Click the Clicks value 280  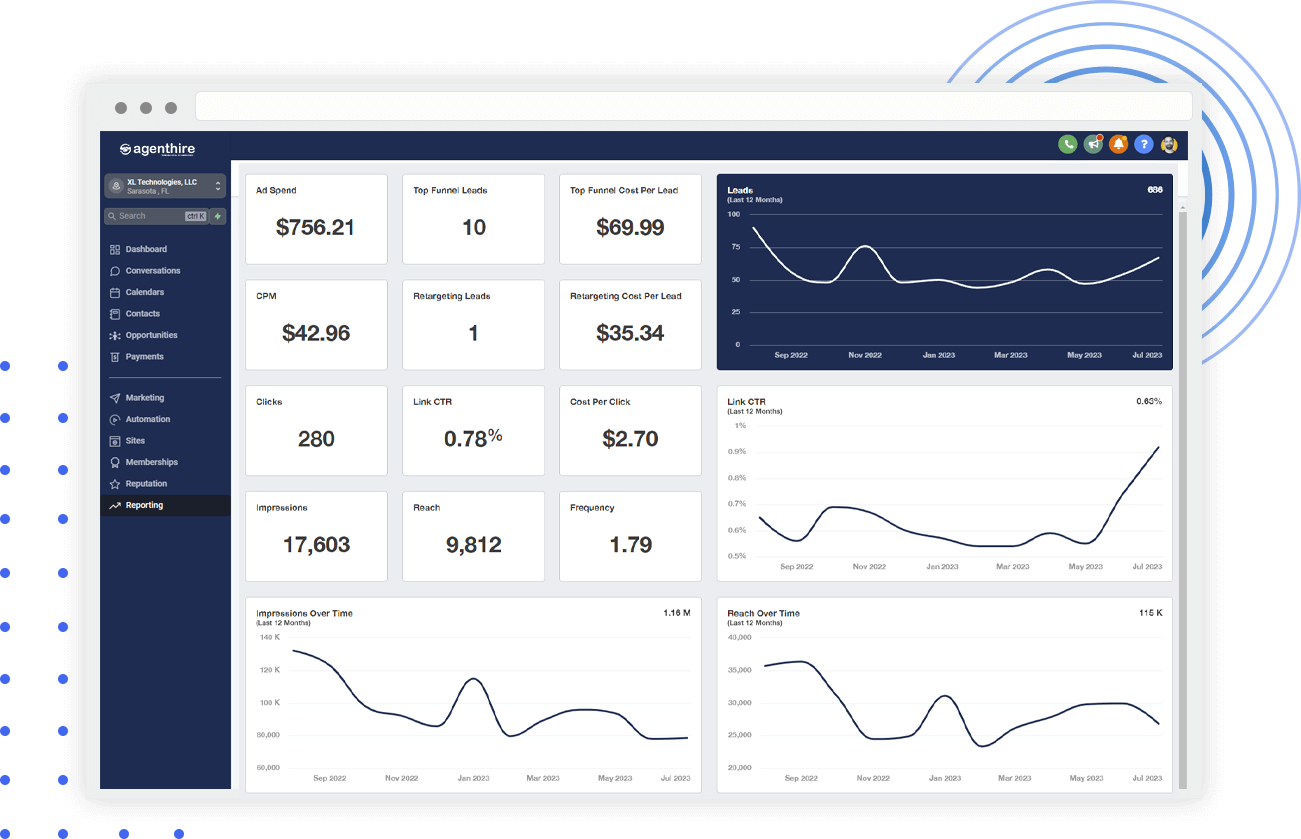316,439
